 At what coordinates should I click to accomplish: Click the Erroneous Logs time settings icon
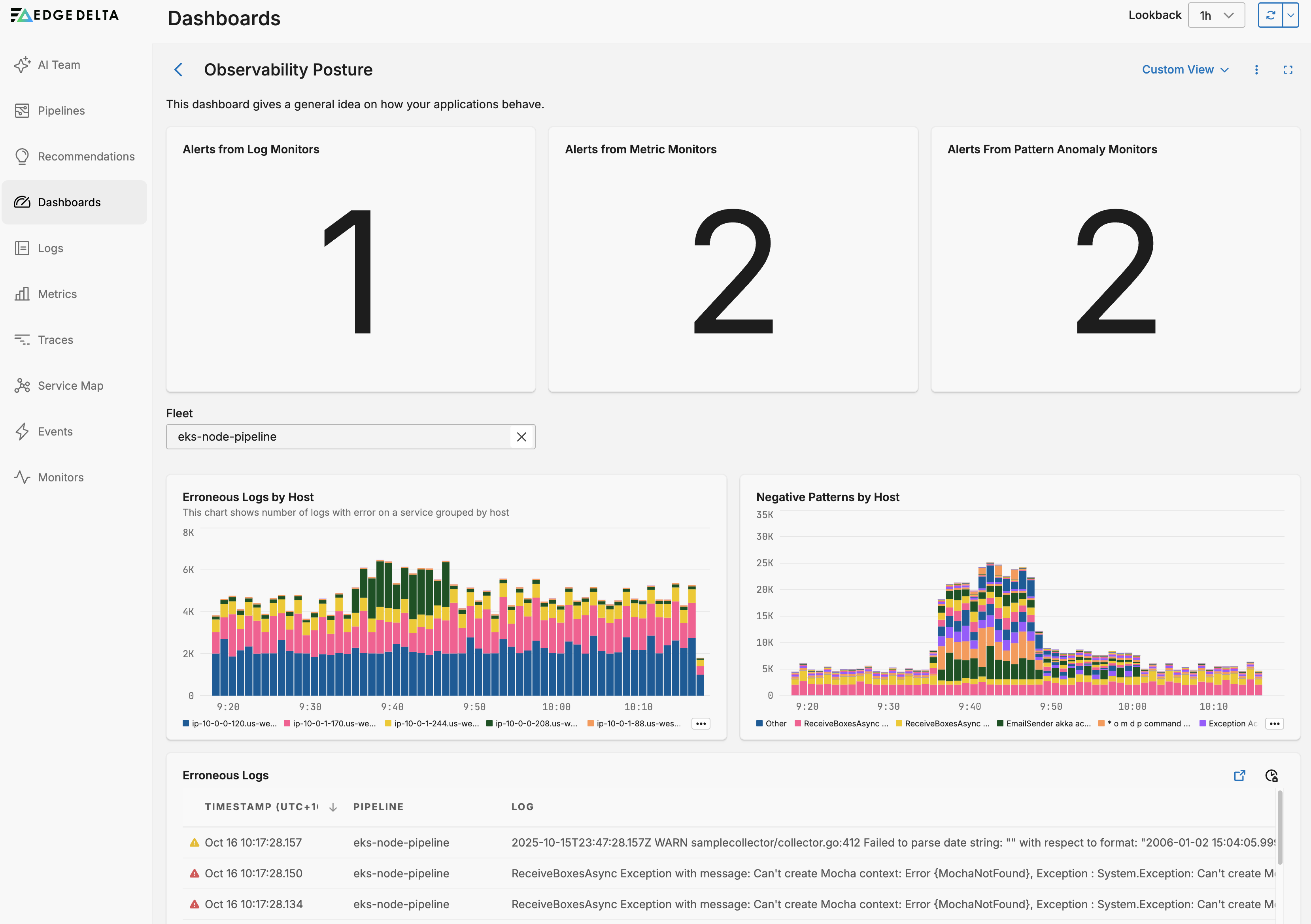click(1271, 776)
